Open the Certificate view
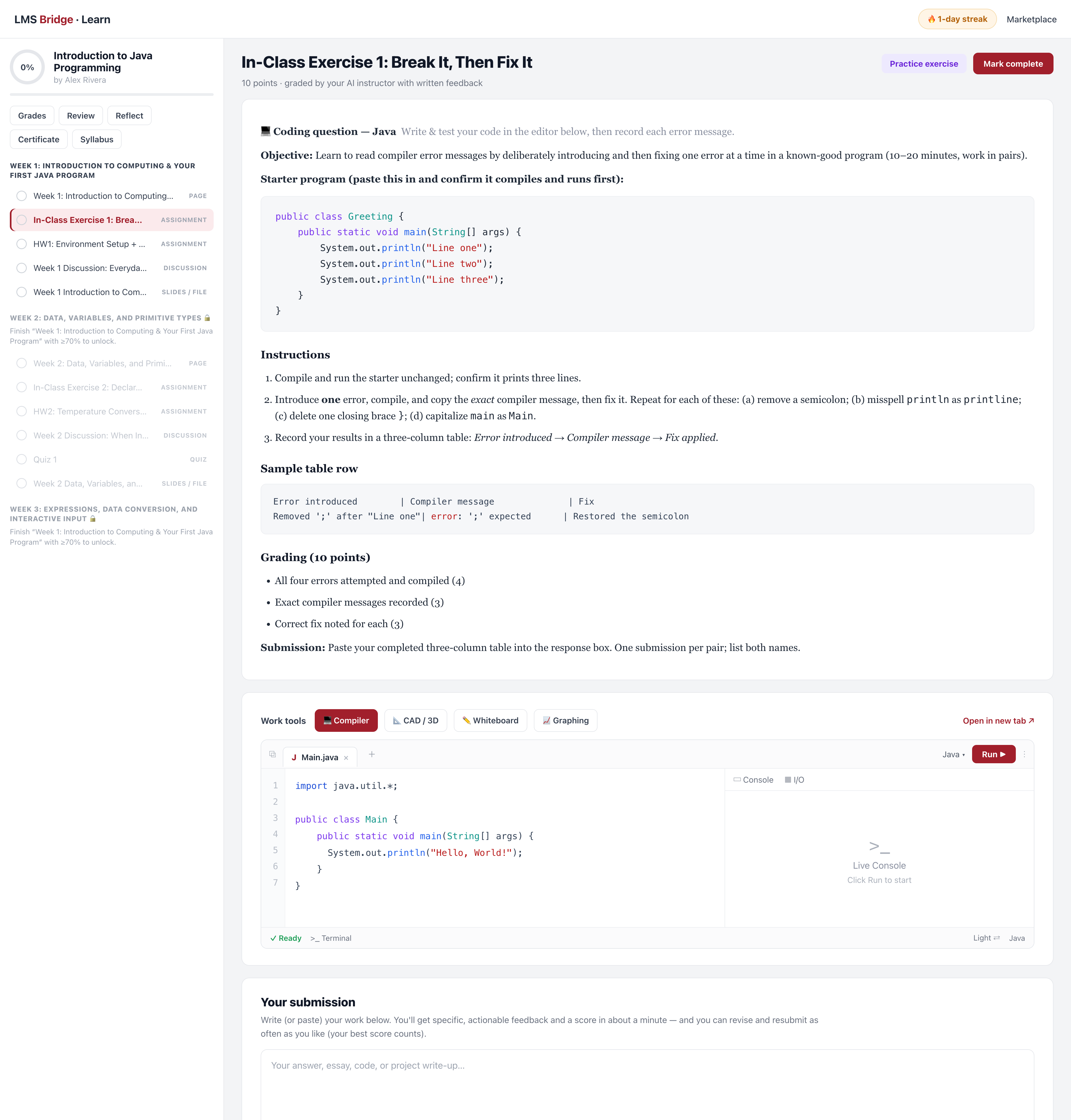 pyautogui.click(x=38, y=139)
